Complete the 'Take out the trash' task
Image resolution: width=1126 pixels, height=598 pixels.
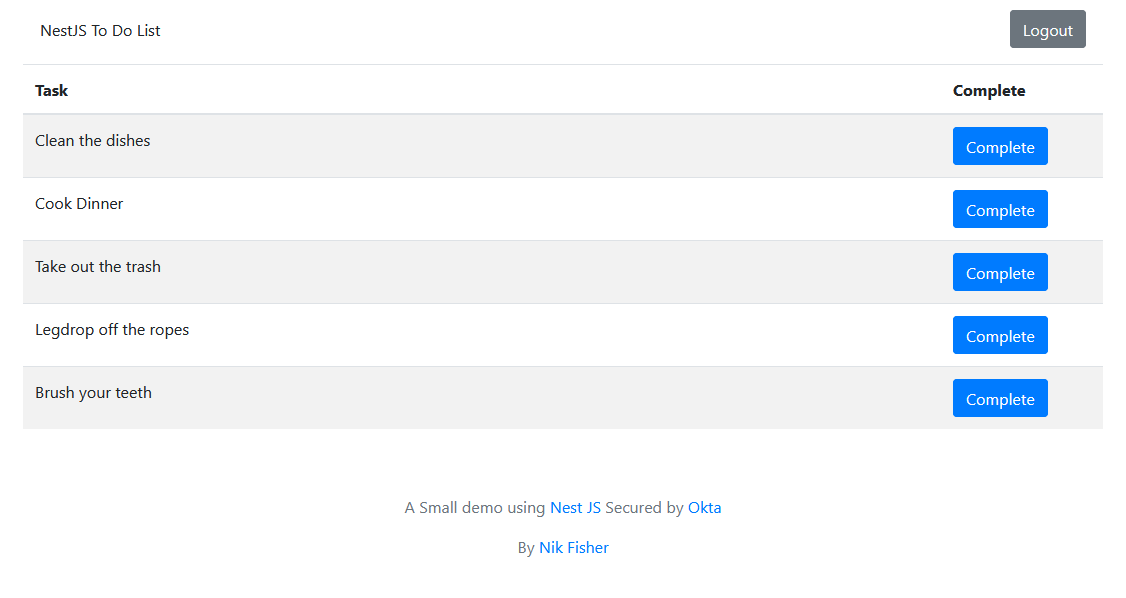pyautogui.click(x=1000, y=273)
